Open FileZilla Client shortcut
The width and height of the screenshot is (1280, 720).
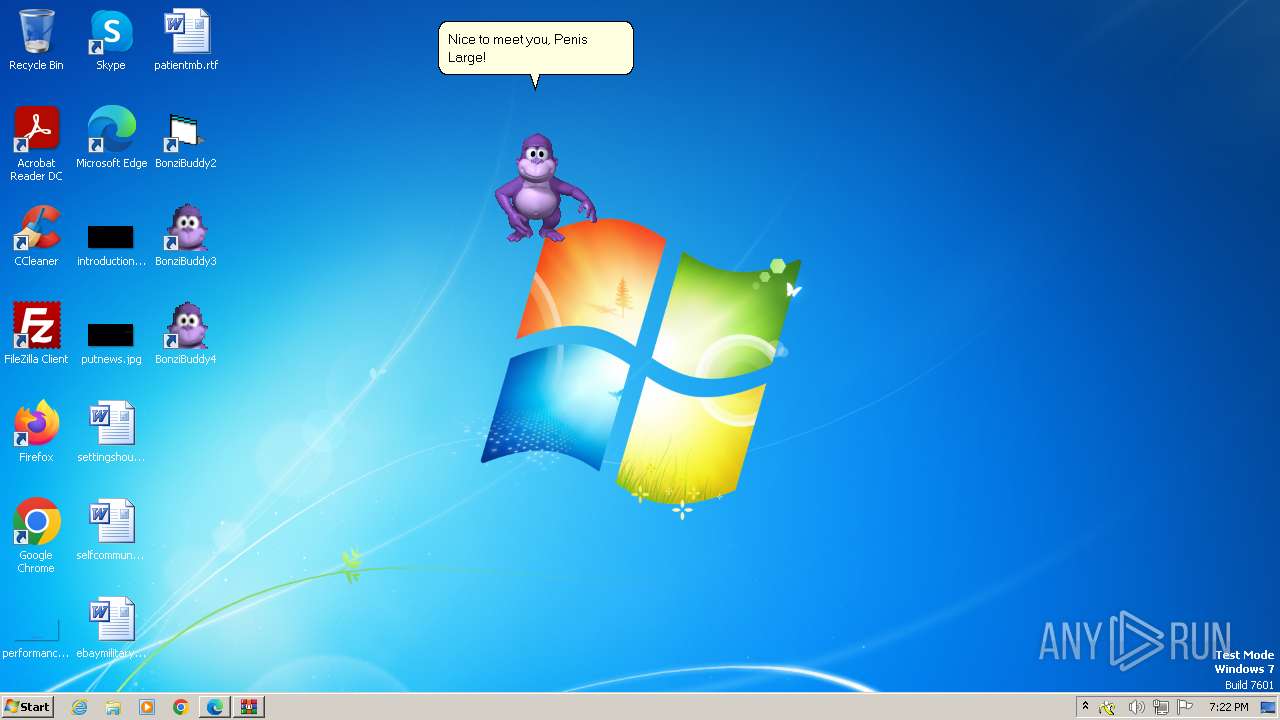(36, 334)
